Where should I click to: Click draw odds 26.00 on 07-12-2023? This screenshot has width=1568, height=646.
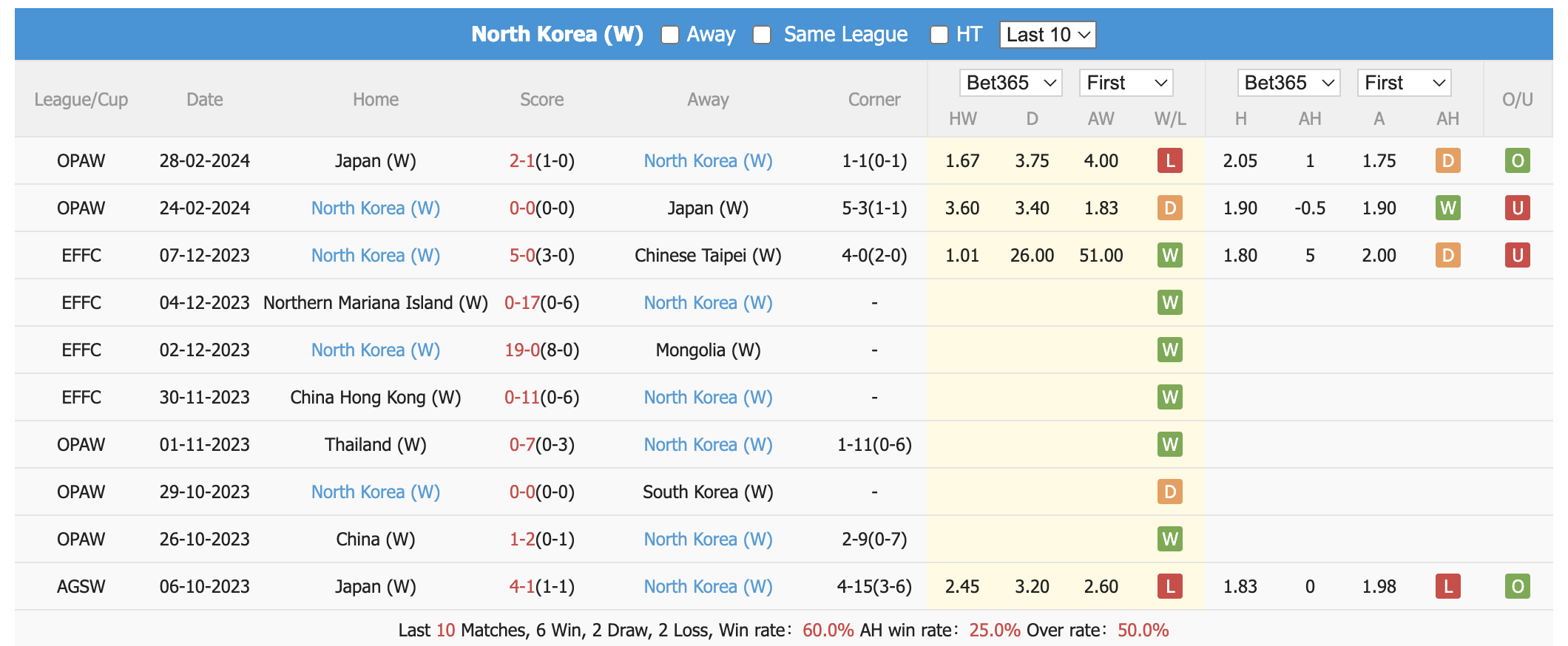1033,255
